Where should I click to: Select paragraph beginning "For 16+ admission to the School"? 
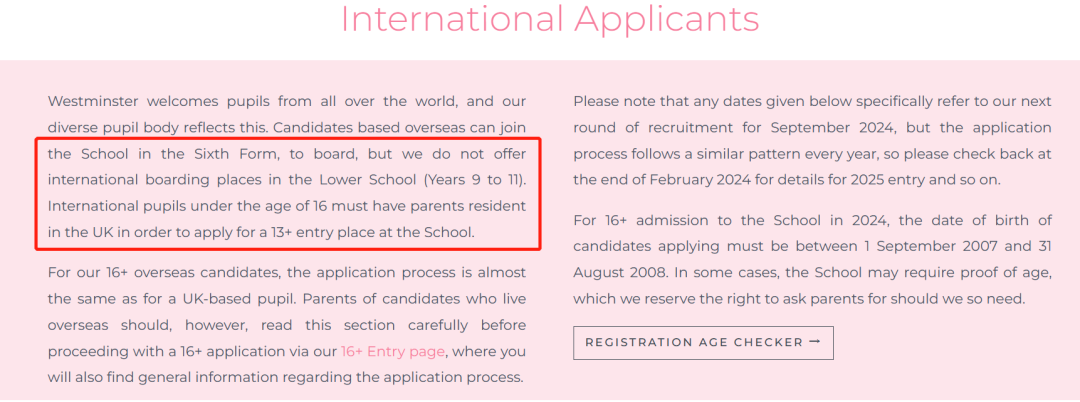(812, 260)
